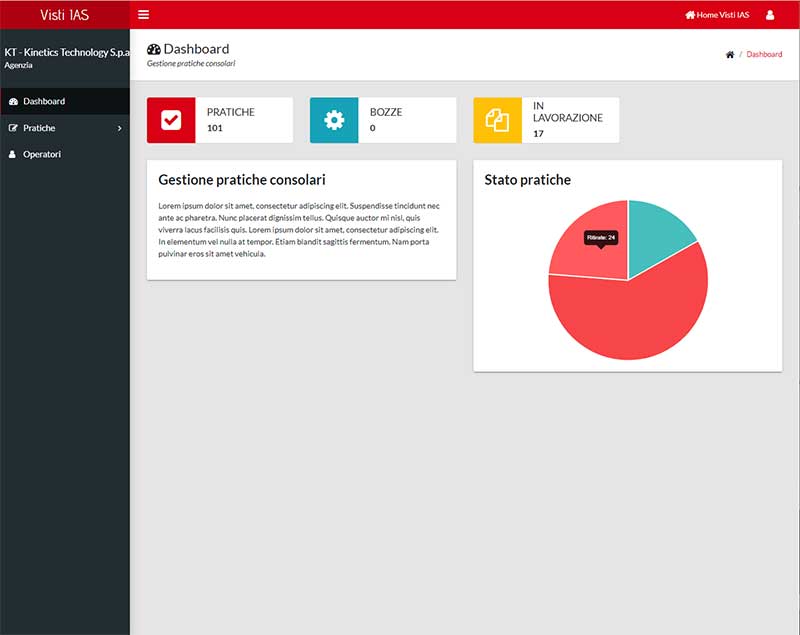
Task: Click the Pratiche edit icon in sidebar
Action: 13,128
